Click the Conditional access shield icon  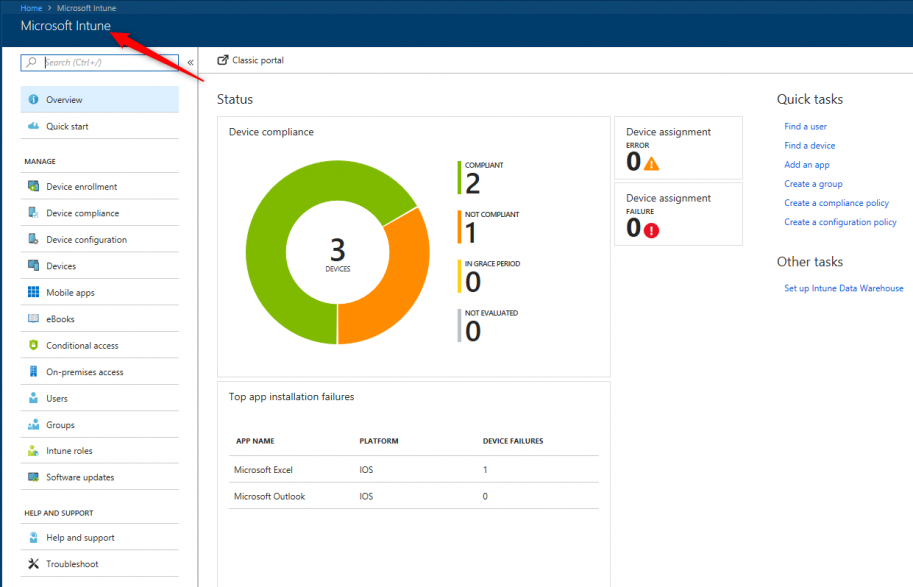pos(33,346)
